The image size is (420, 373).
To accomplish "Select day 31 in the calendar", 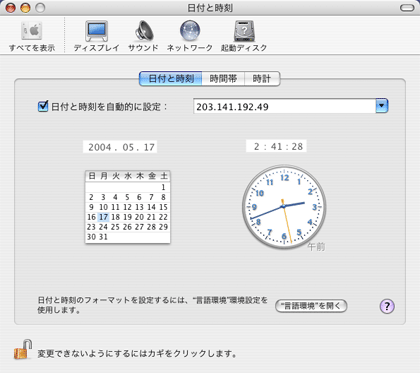I will 103,237.
